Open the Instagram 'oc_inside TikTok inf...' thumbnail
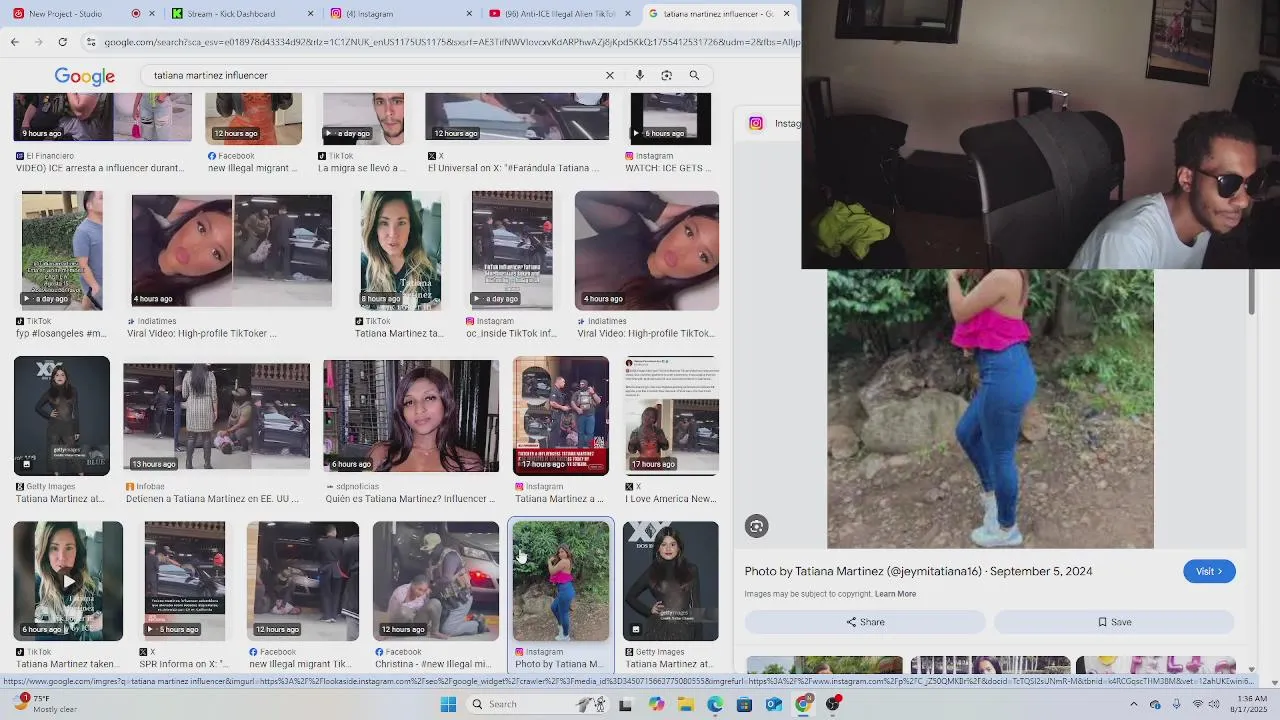Image resolution: width=1280 pixels, height=720 pixels. [x=512, y=250]
